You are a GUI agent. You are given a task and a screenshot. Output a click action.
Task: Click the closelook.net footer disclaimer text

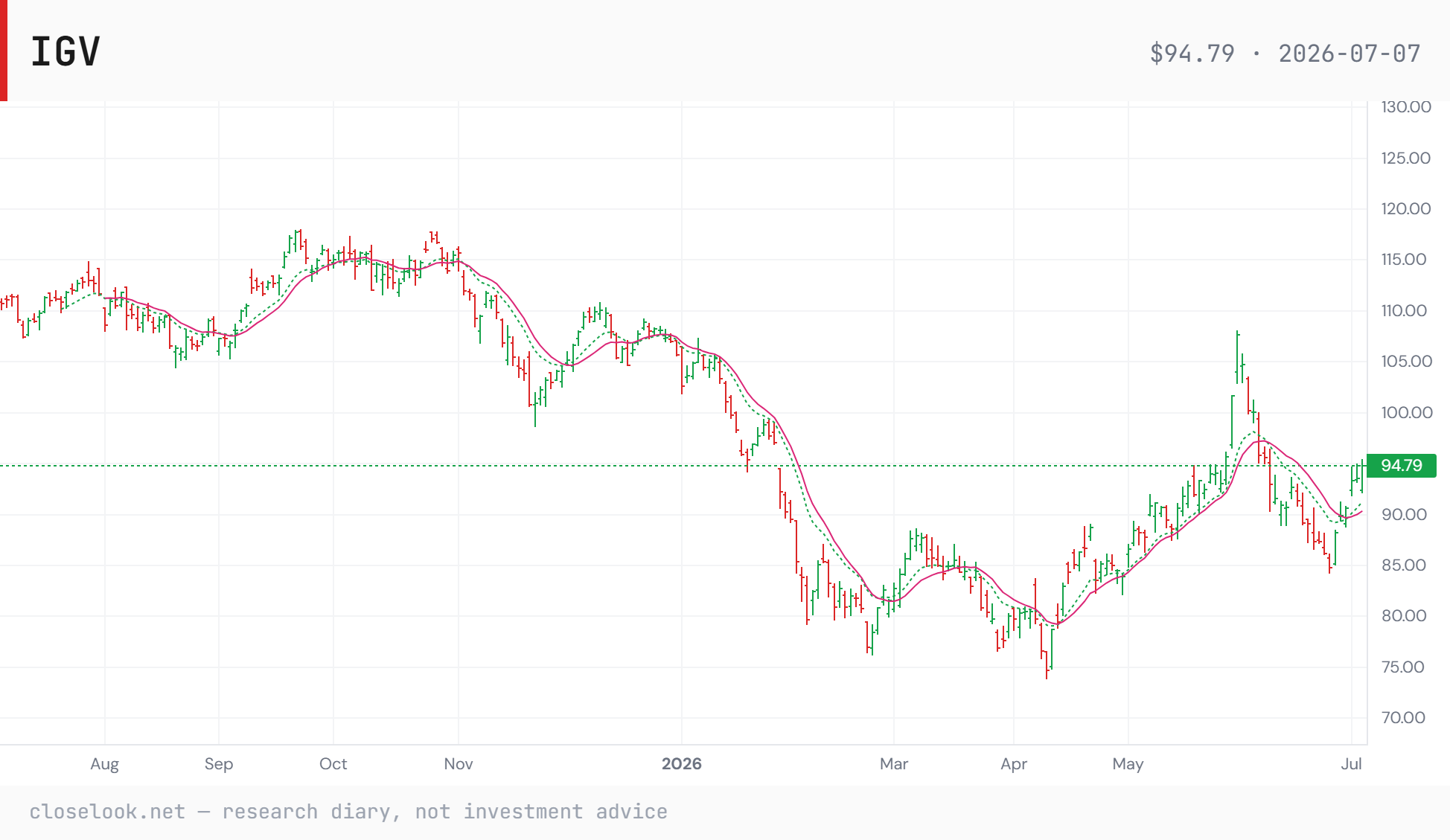click(348, 812)
